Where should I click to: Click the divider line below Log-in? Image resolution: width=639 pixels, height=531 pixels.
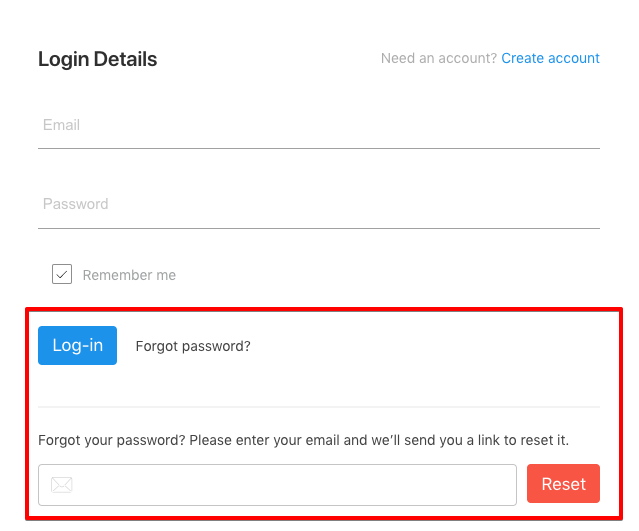[x=318, y=407]
